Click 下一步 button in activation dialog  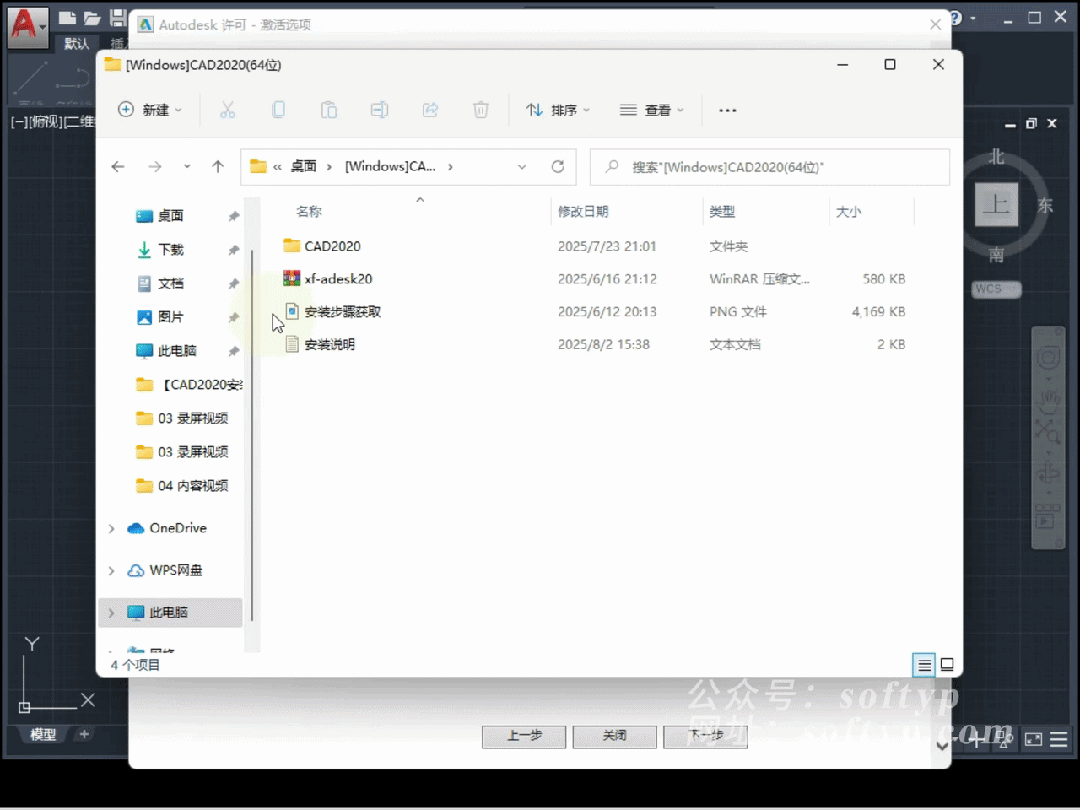(705, 736)
